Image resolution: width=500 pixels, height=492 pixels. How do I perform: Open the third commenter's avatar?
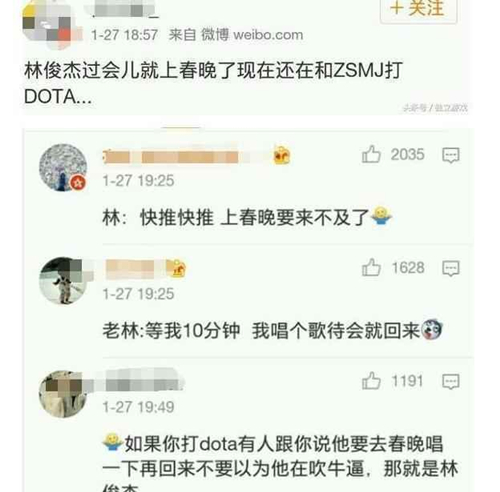click(63, 394)
